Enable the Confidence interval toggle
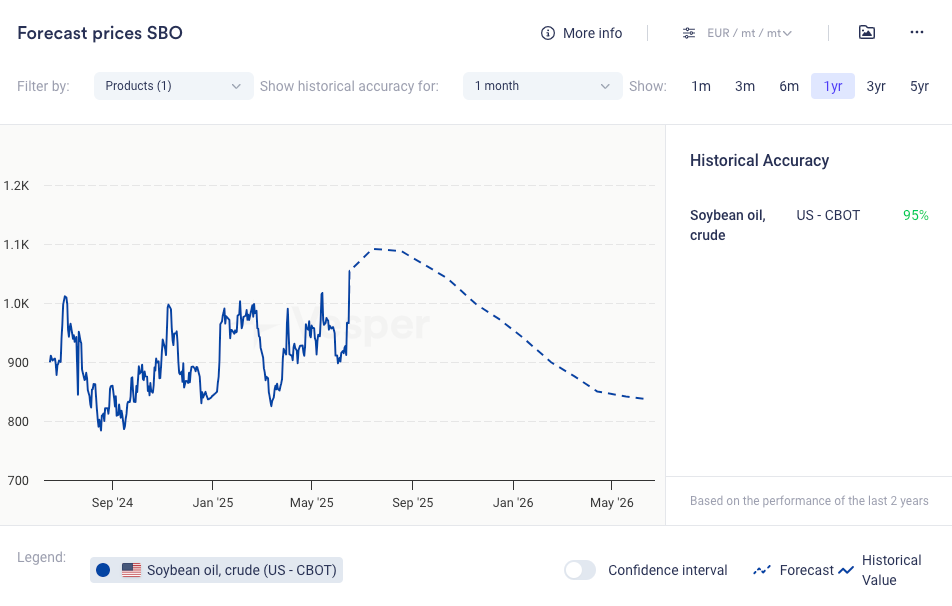952x606 pixels. [x=580, y=570]
